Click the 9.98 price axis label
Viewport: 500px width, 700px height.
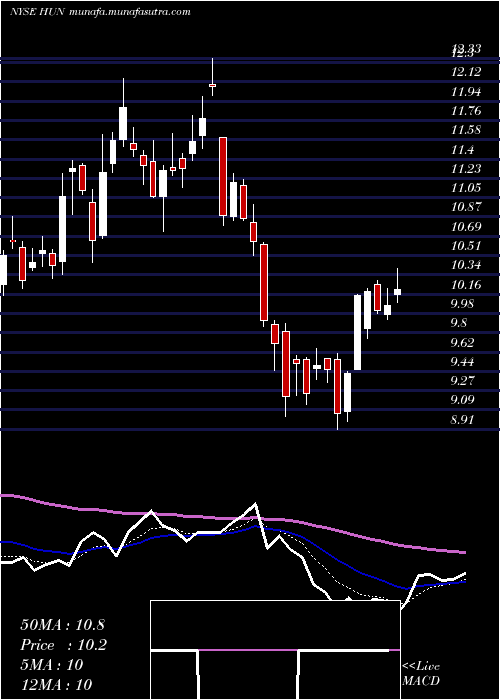[462, 304]
